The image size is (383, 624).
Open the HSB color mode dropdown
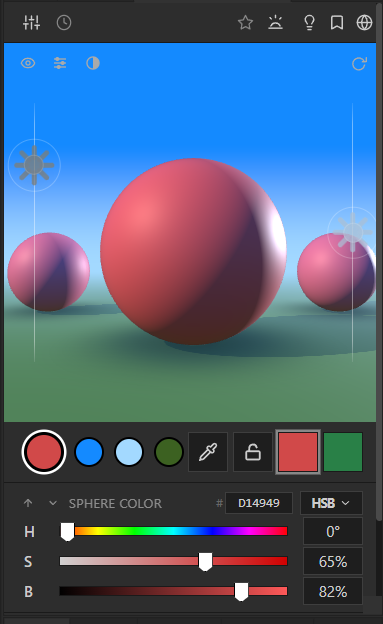coord(331,503)
